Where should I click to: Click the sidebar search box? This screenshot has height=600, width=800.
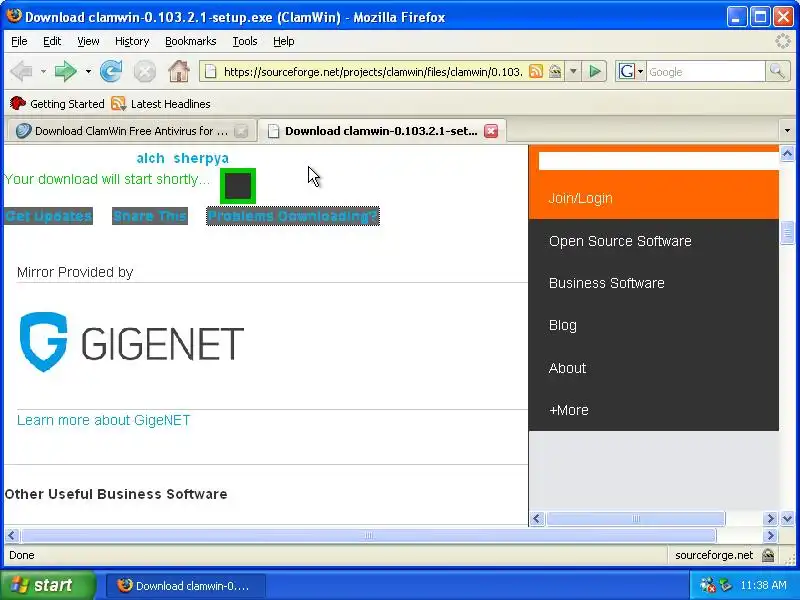pyautogui.click(x=658, y=161)
